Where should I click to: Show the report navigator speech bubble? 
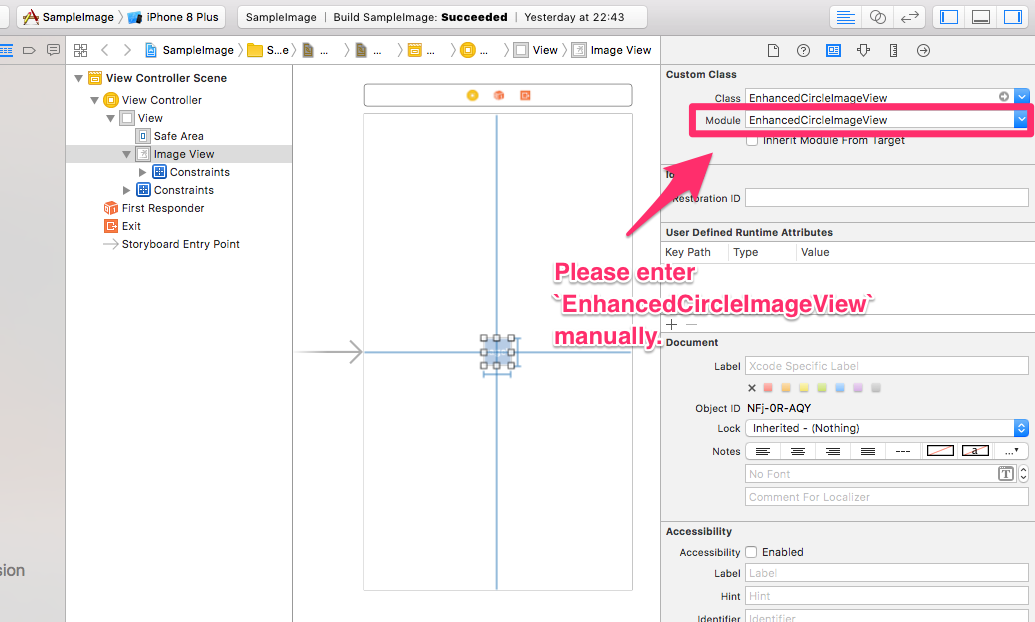tap(53, 50)
